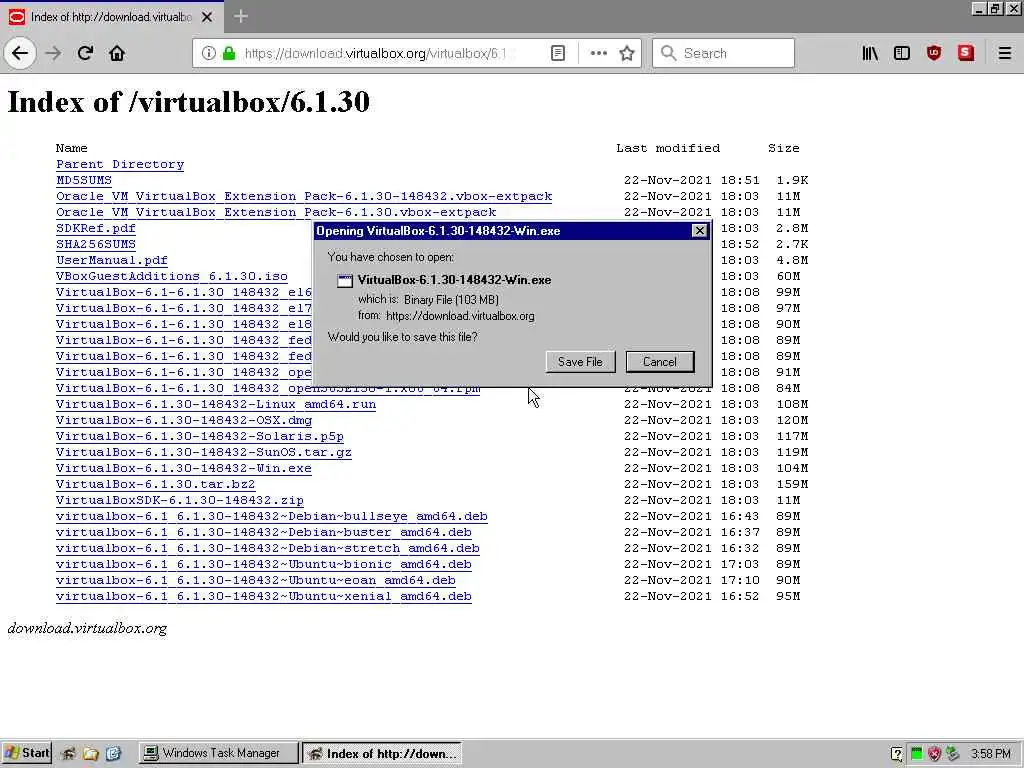Image resolution: width=1024 pixels, height=768 pixels.
Task: Click the Size column header
Action: 784,148
